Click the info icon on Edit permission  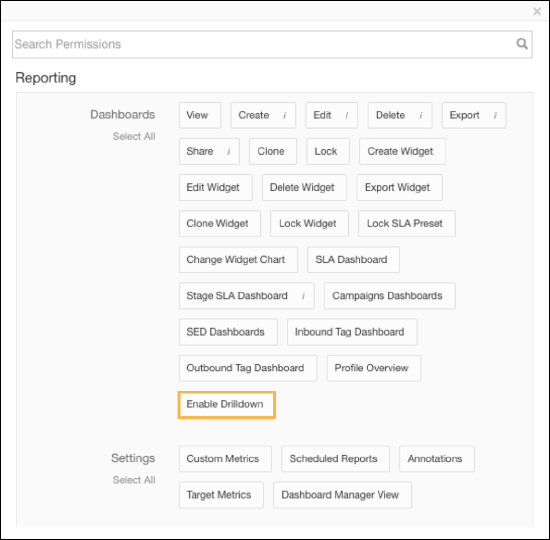347,115
